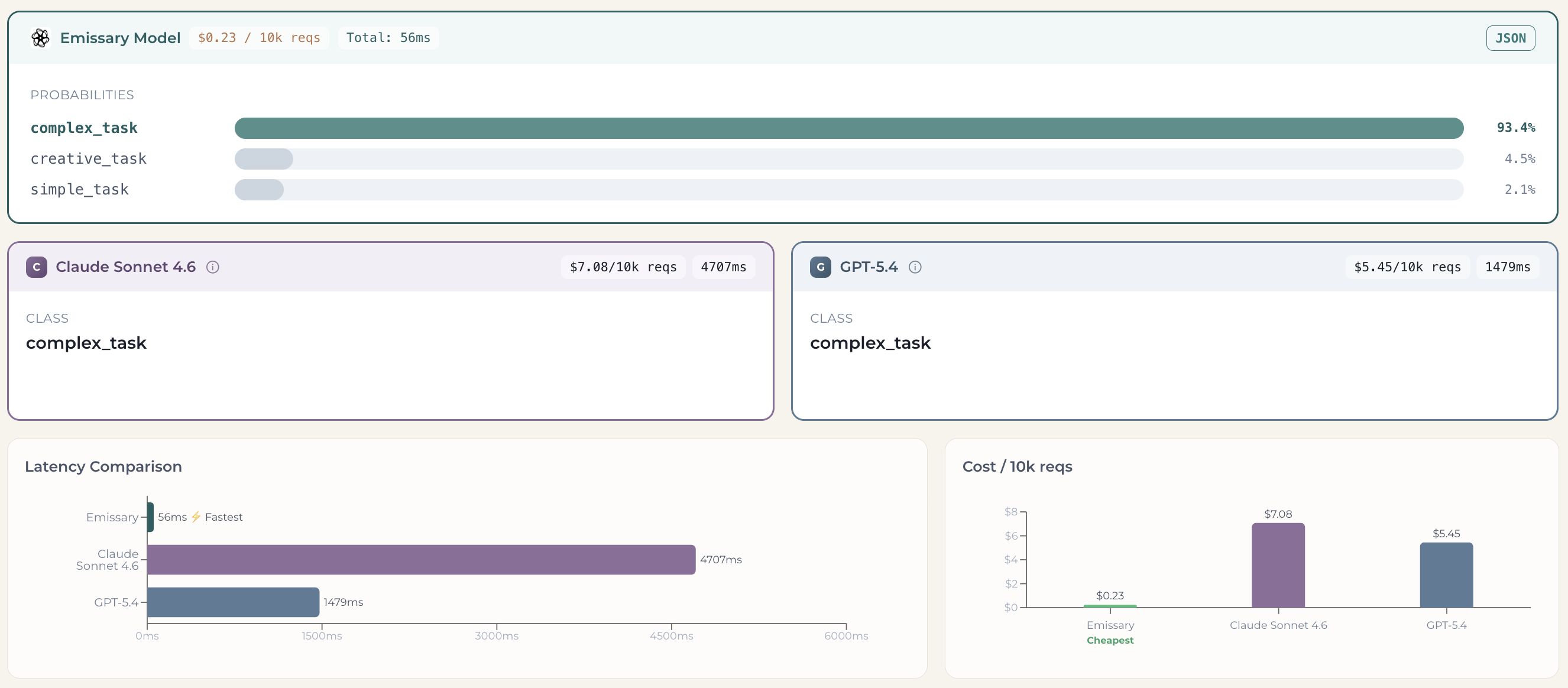Click the lightning bolt icon beside Fastest
1568x688 pixels.
[196, 517]
